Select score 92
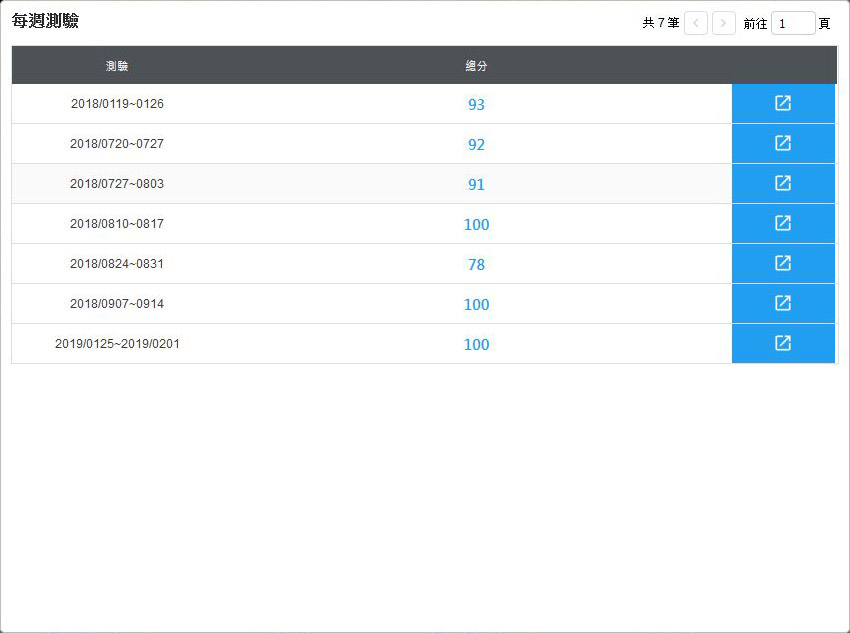The image size is (850, 633). tap(476, 144)
